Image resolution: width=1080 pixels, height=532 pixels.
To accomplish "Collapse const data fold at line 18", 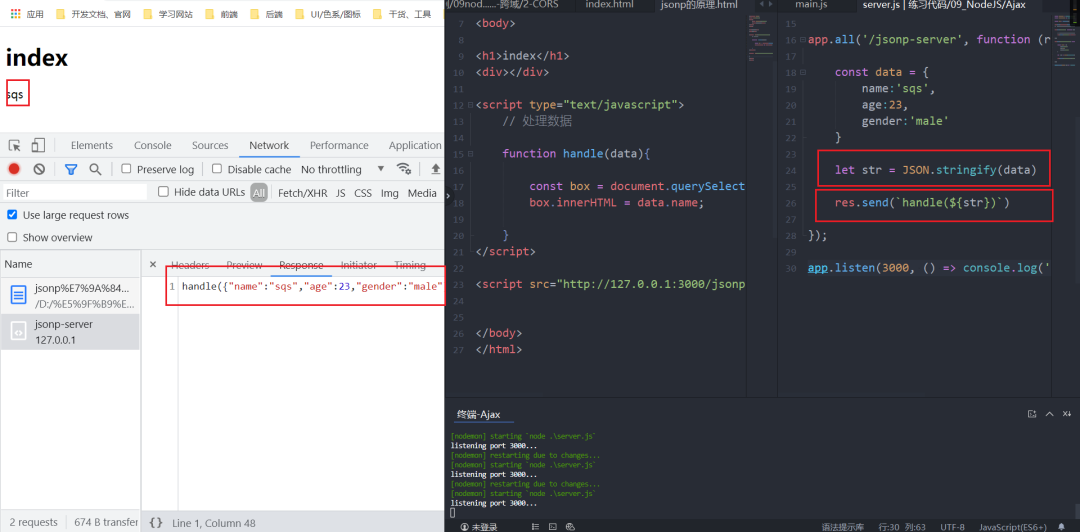I will tap(803, 72).
